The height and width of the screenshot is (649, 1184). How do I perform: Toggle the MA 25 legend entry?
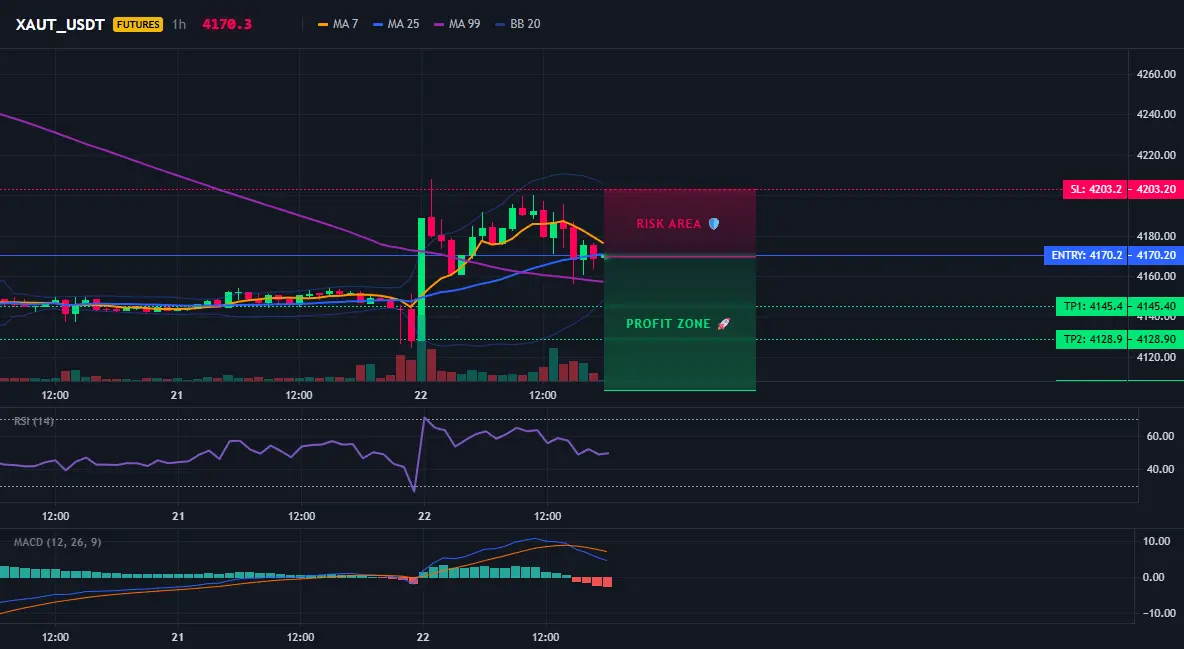(396, 24)
